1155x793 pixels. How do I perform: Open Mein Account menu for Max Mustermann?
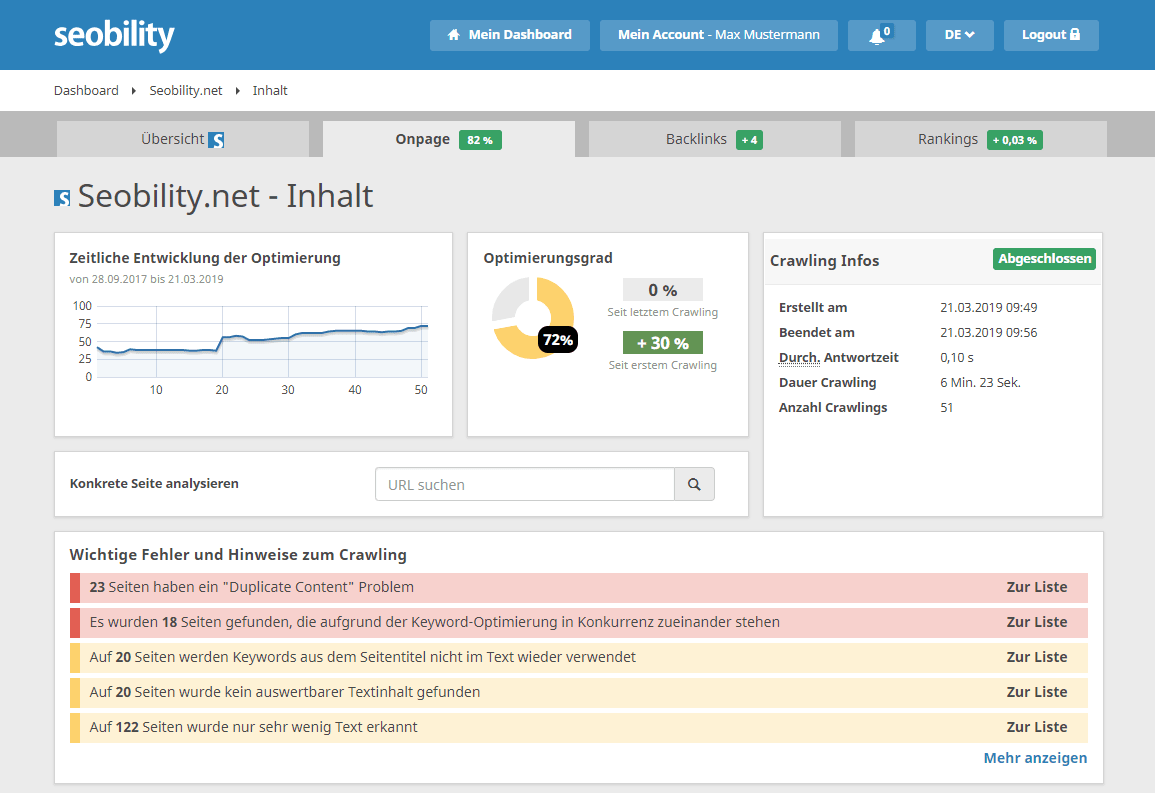tap(718, 35)
